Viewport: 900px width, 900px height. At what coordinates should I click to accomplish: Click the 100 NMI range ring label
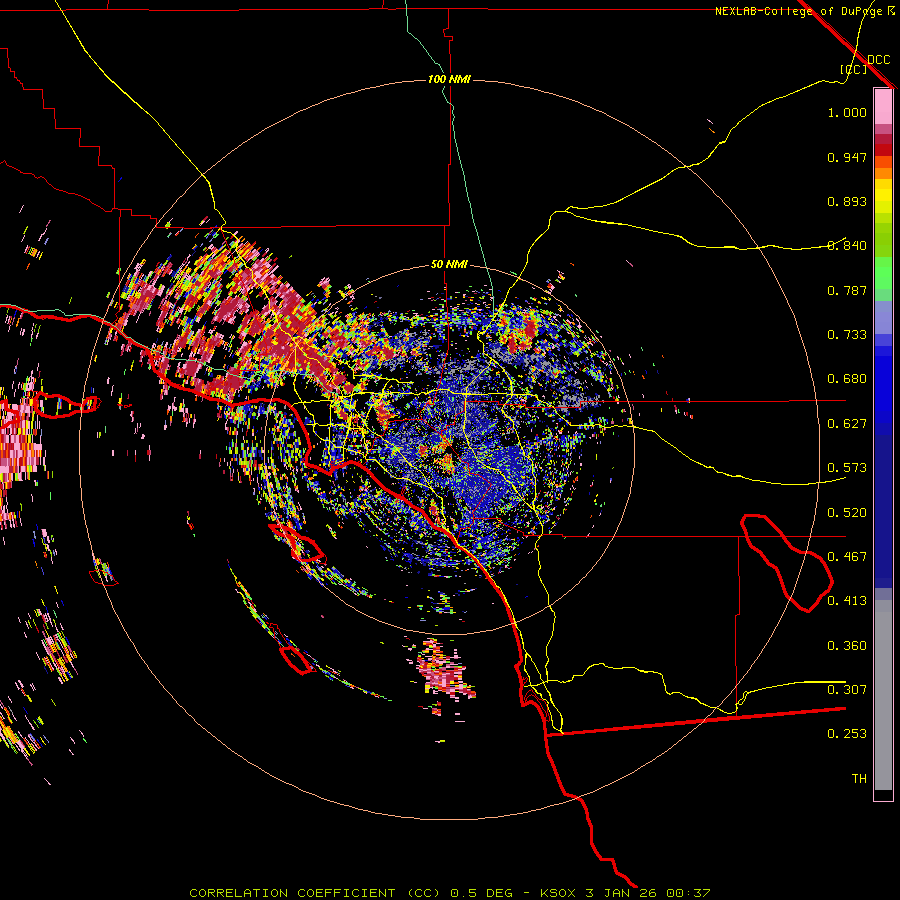pos(449,79)
